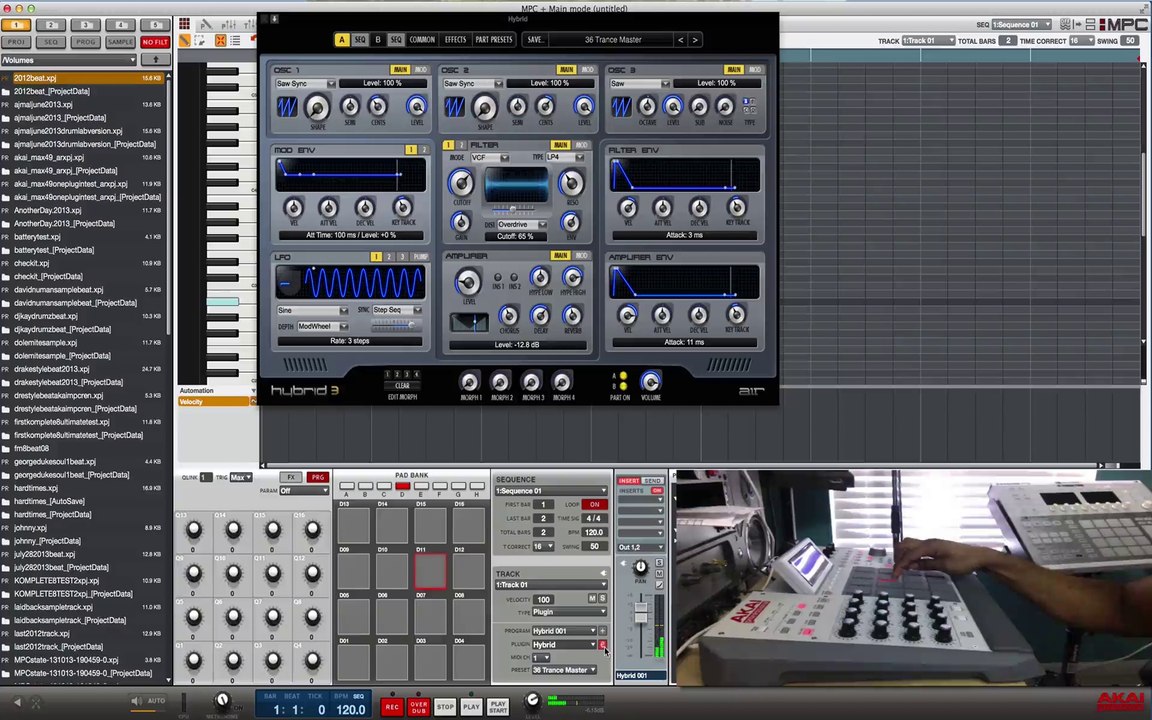1152x720 pixels.
Task: Mute the Hybrid 001 channel strip
Action: [659, 573]
